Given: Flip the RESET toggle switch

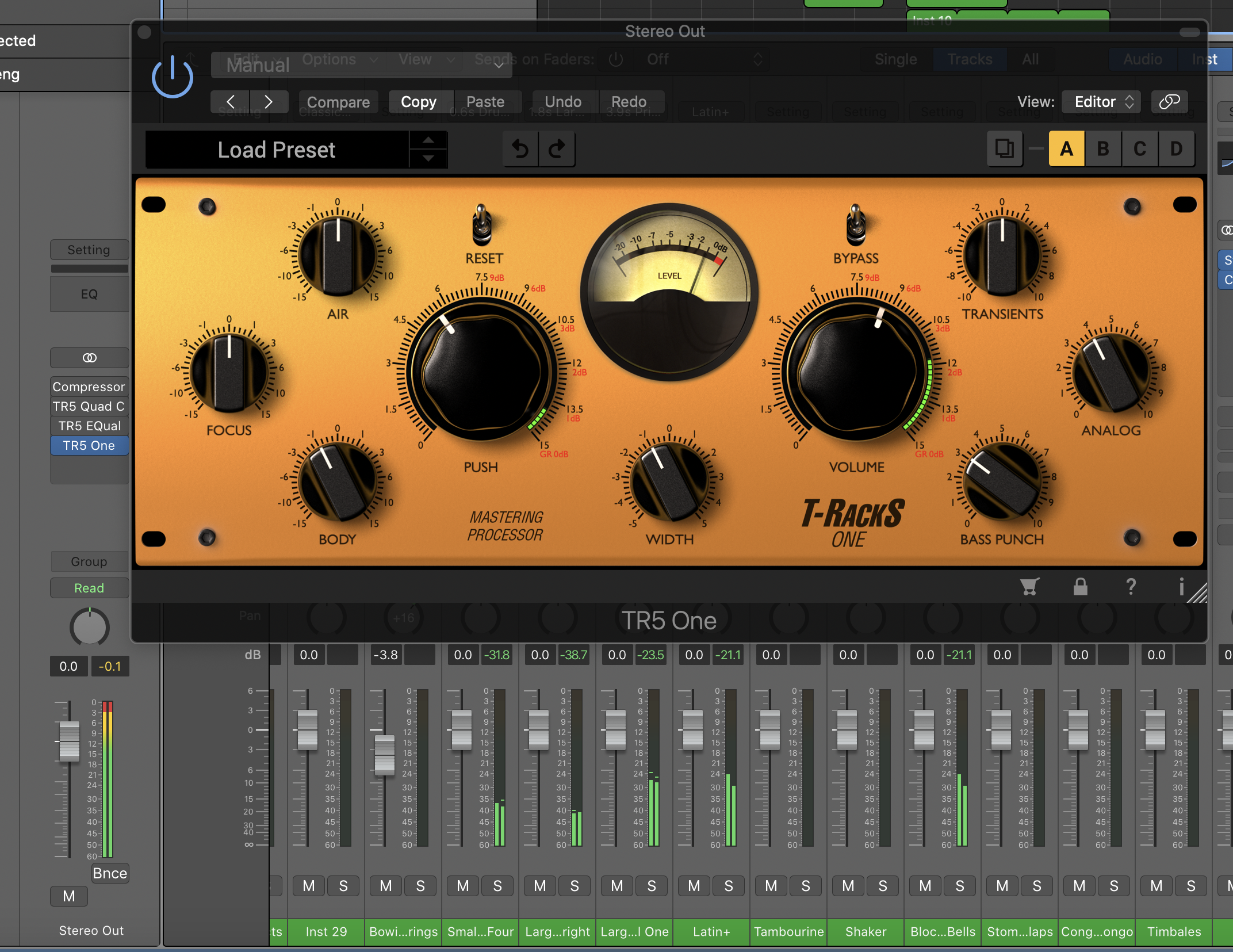Looking at the screenshot, I should (481, 225).
